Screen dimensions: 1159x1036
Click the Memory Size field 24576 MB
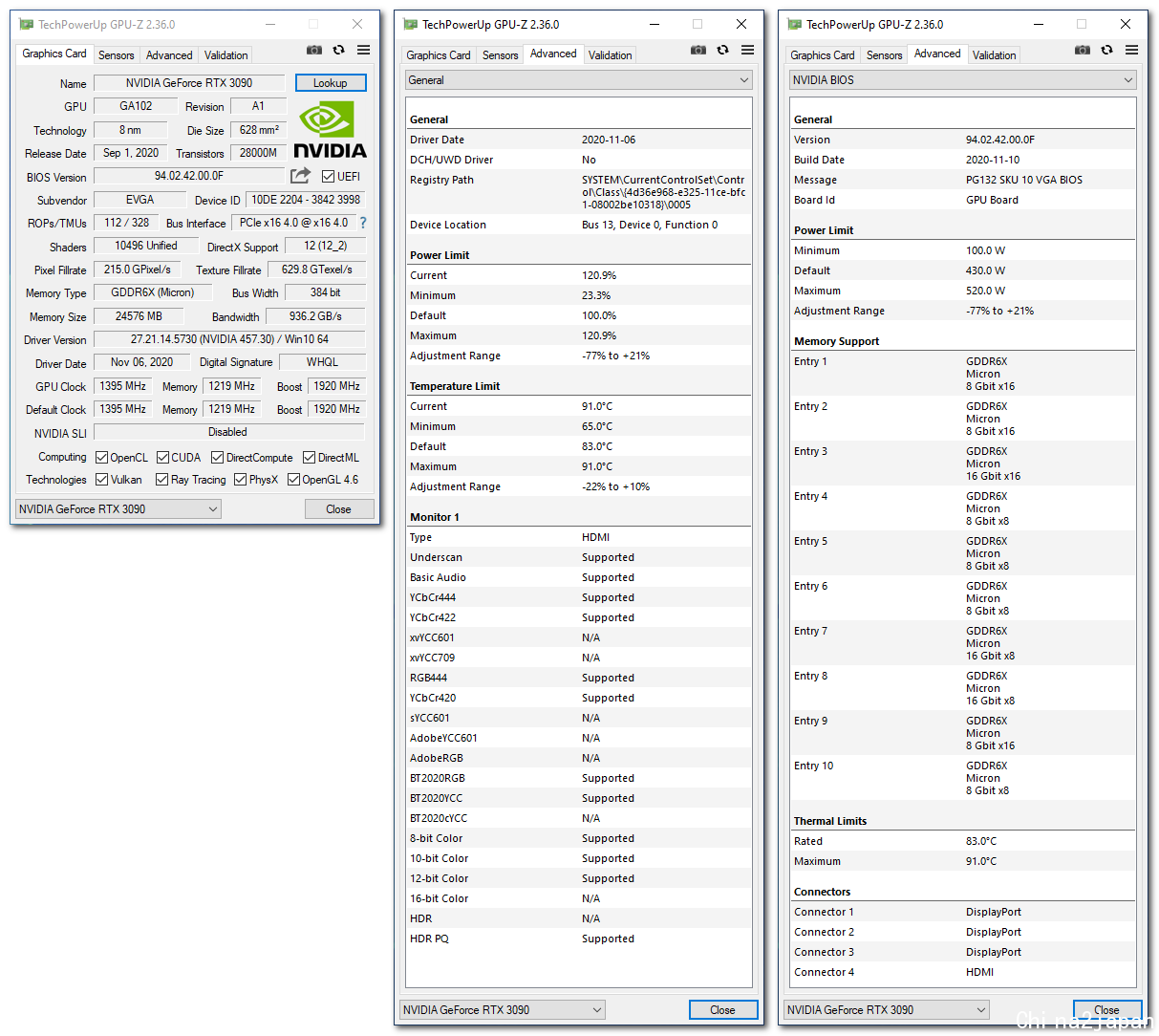pyautogui.click(x=139, y=316)
